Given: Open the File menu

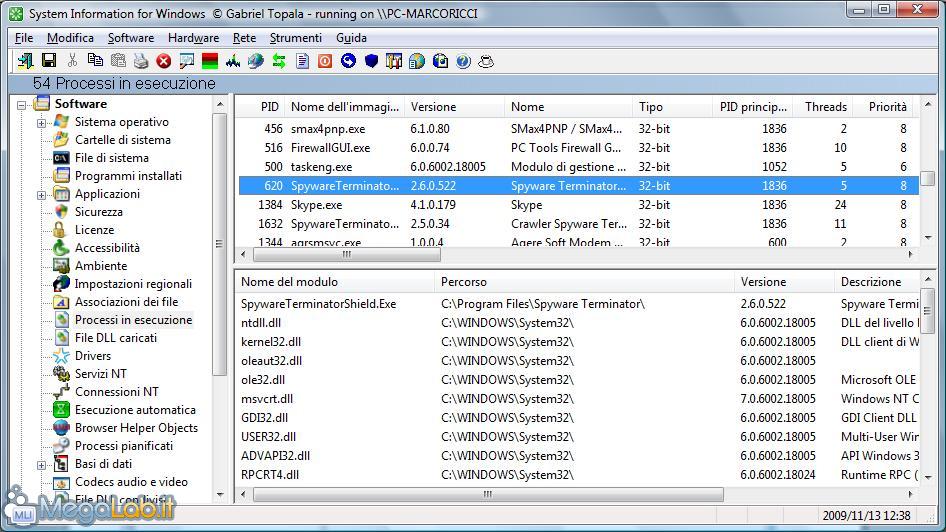Looking at the screenshot, I should pyautogui.click(x=24, y=38).
